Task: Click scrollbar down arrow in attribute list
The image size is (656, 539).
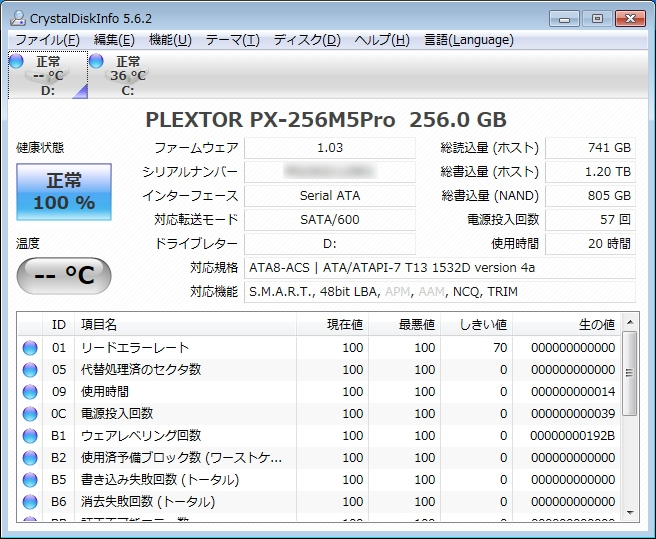Action: tap(629, 513)
